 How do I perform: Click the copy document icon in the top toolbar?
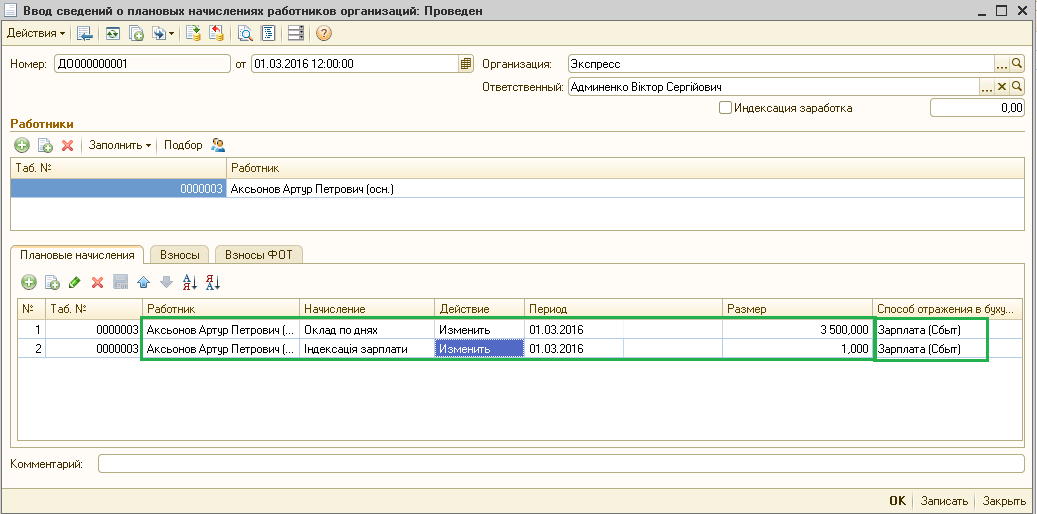(136, 33)
